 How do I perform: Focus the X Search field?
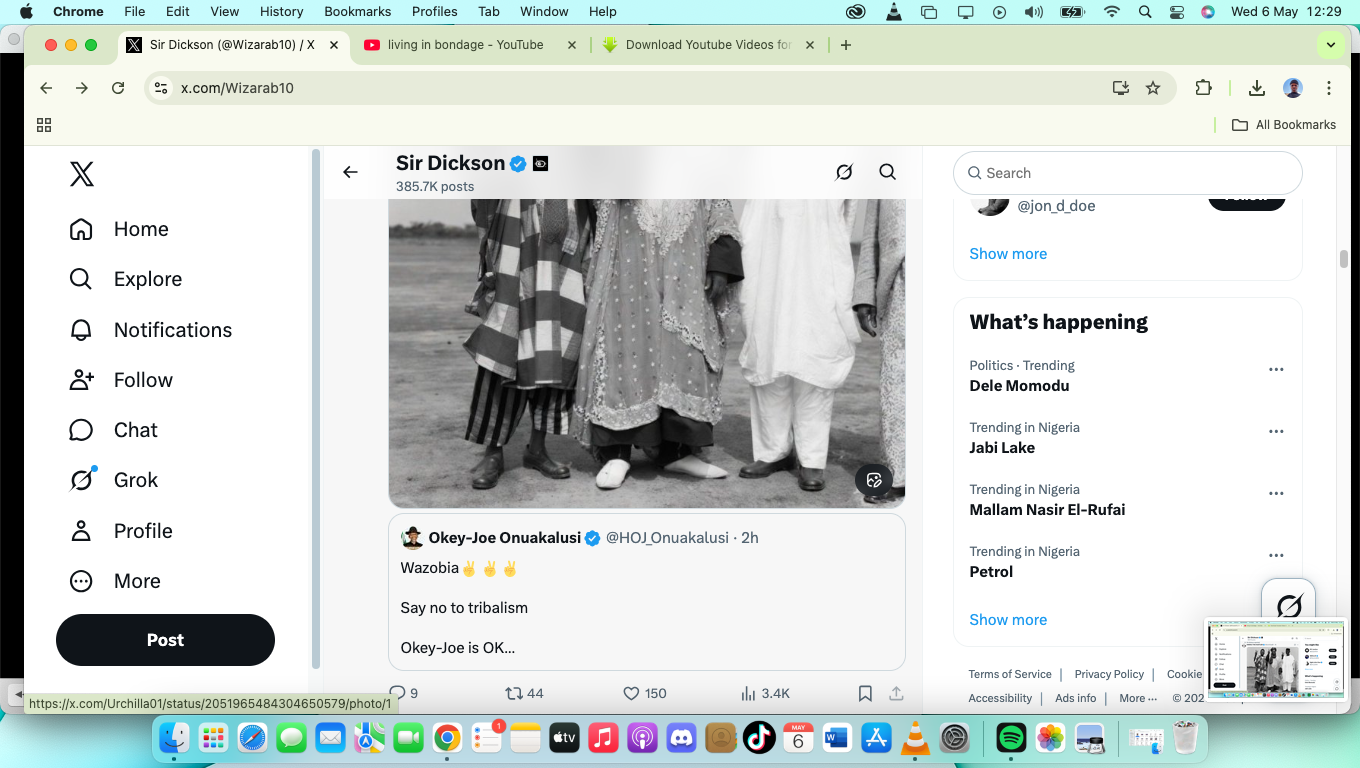(x=1128, y=173)
